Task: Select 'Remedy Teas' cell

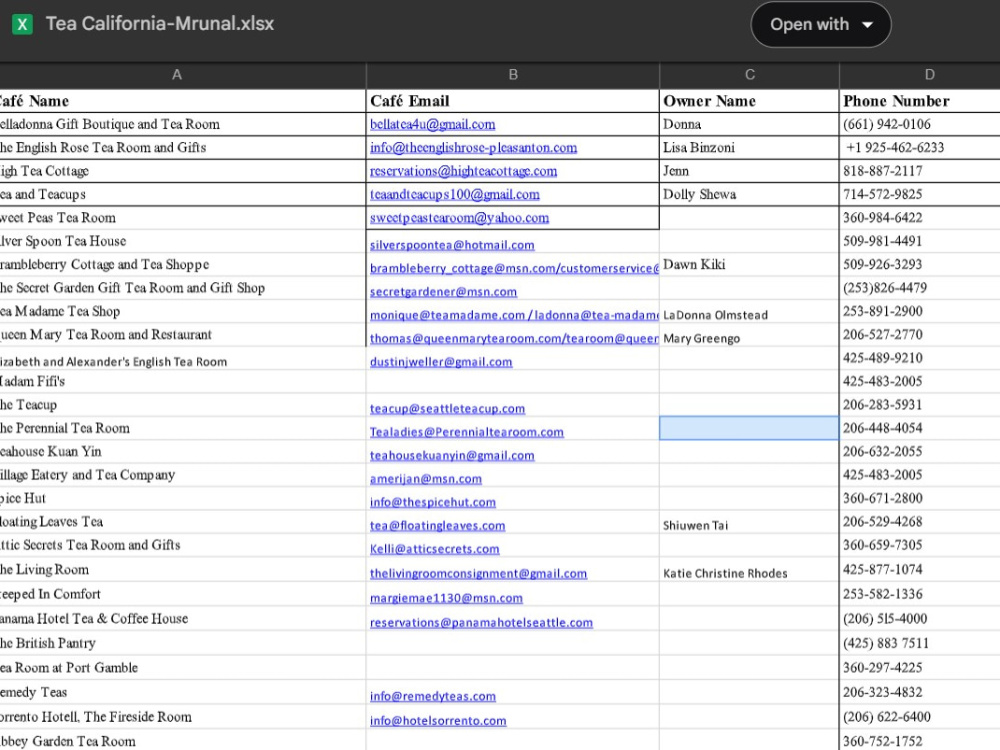Action: (x=183, y=692)
